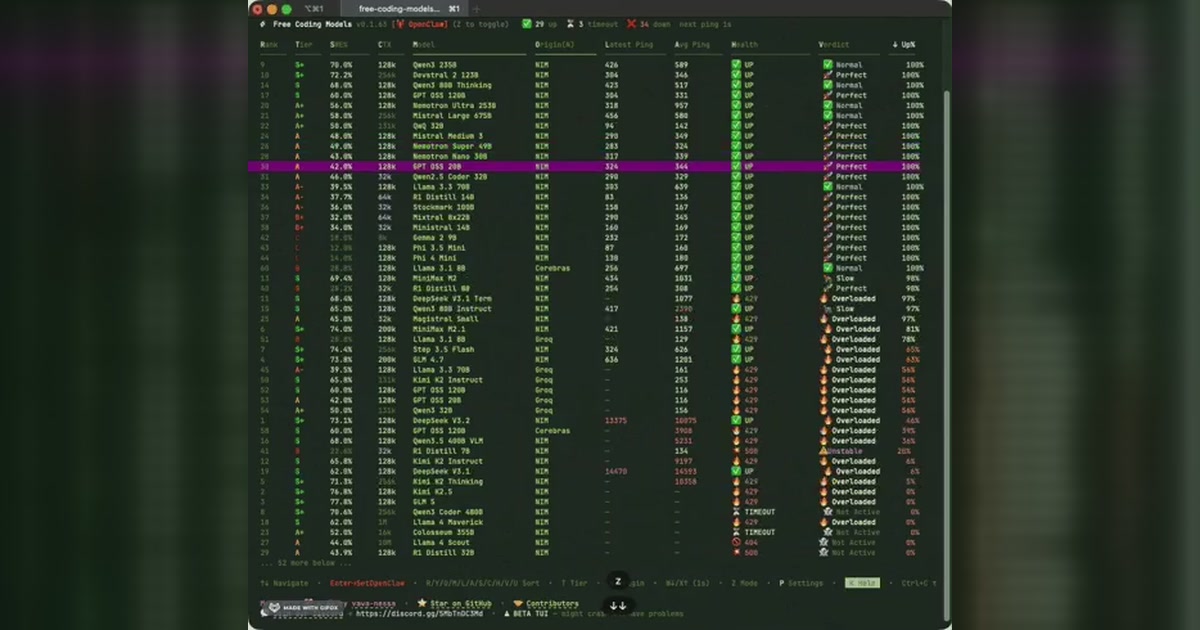Click the Slow verdict icon for MiniMax M2
Viewport: 1200px width, 630px height.
(x=828, y=278)
